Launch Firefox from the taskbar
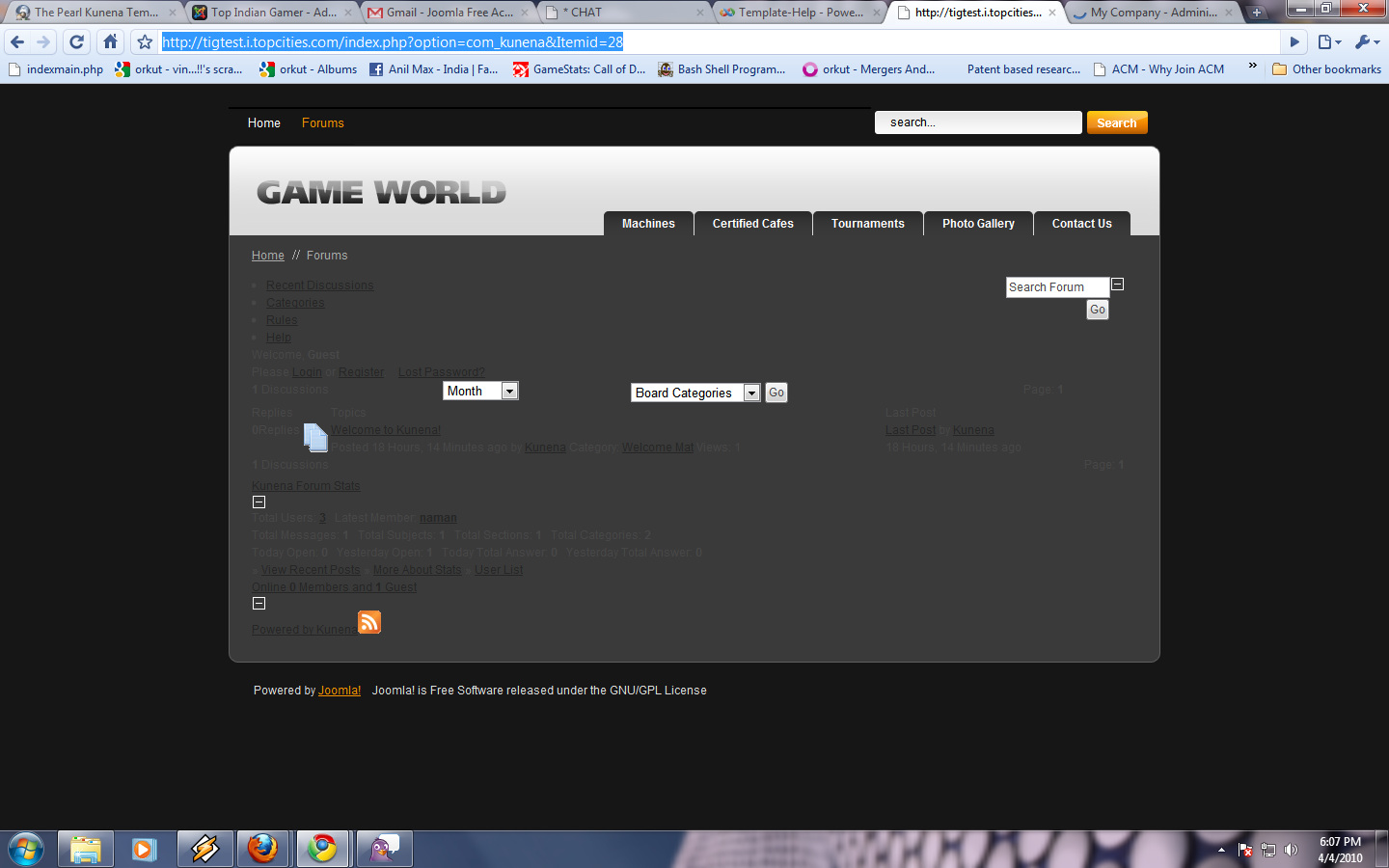The image size is (1389, 868). point(262,849)
